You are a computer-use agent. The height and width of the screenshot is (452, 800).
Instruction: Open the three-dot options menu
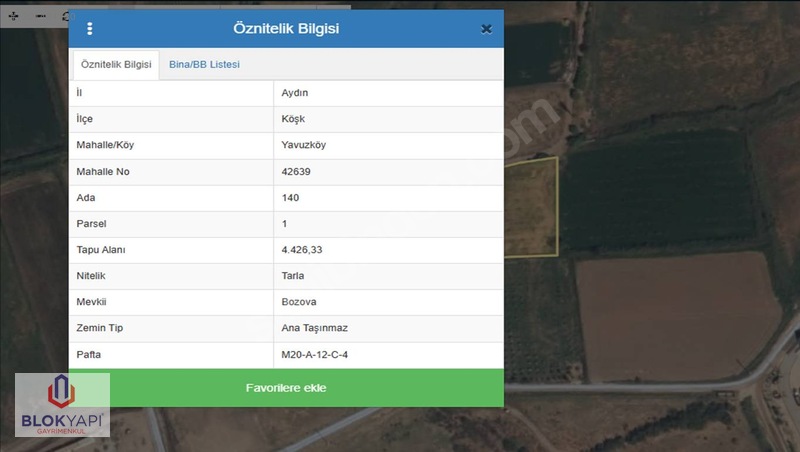90,29
